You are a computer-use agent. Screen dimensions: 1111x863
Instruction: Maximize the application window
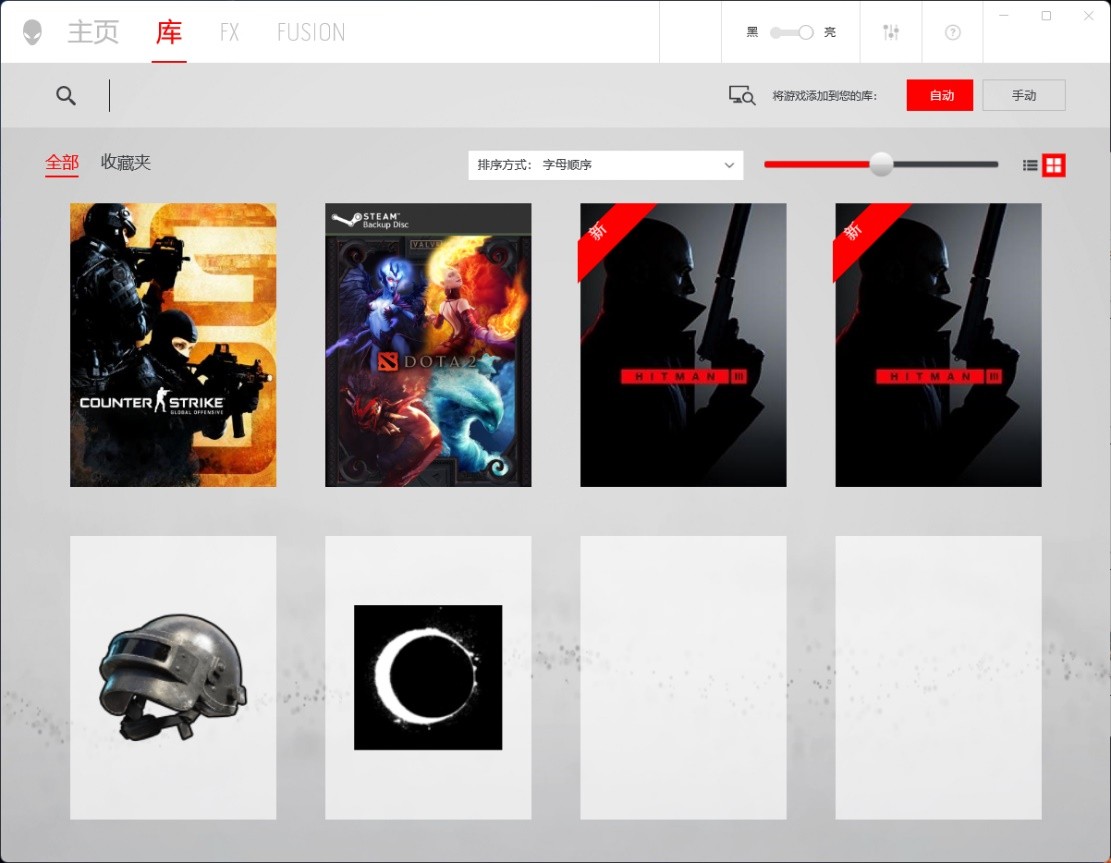click(1046, 16)
